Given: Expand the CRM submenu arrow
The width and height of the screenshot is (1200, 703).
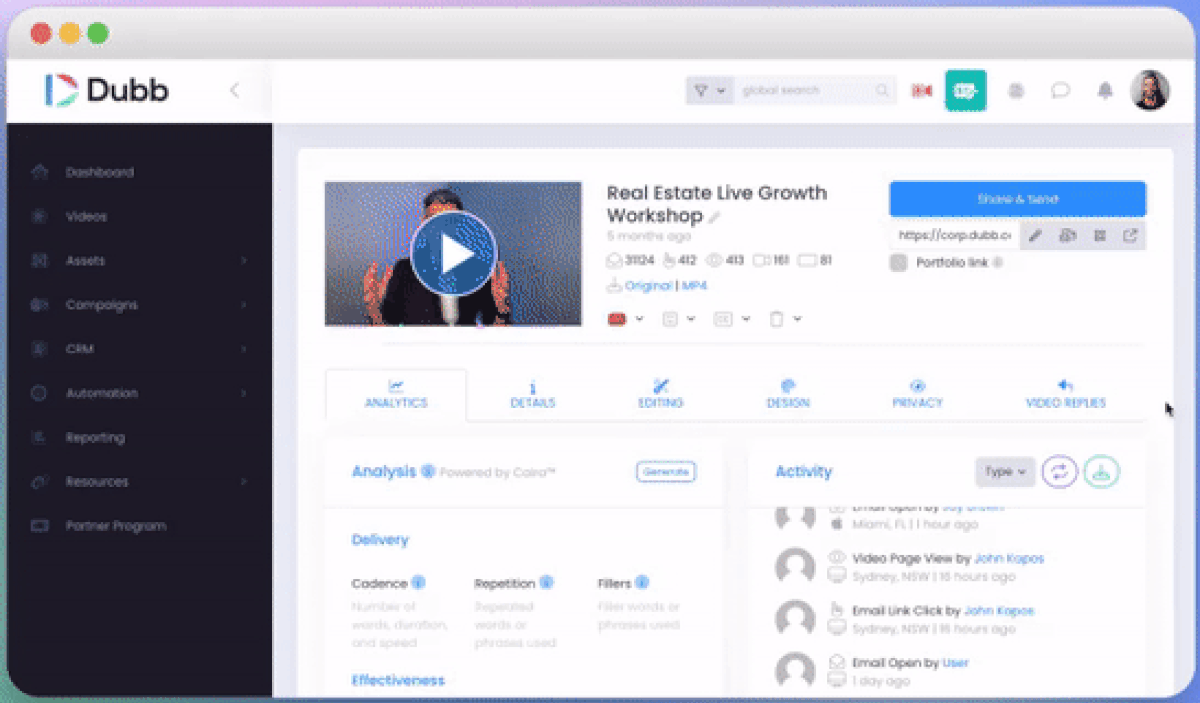Looking at the screenshot, I should [245, 349].
